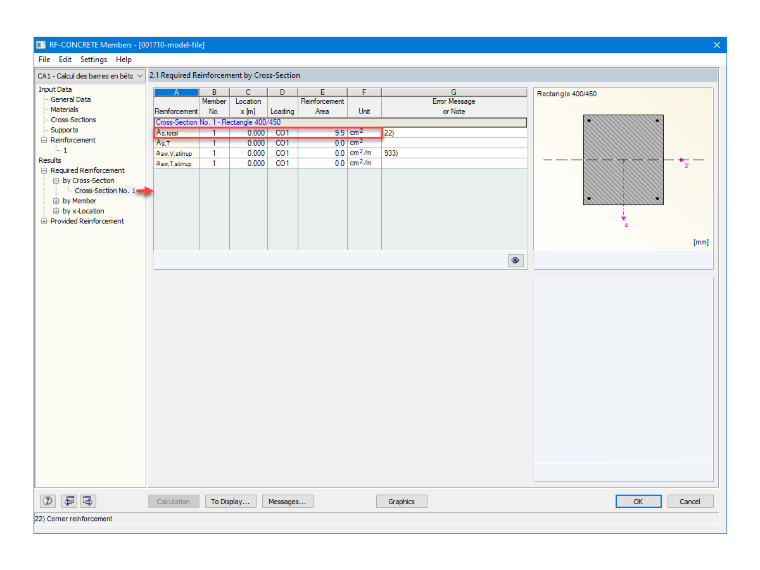Click the To Display... button
This screenshot has width=760, height=570.
point(230,501)
